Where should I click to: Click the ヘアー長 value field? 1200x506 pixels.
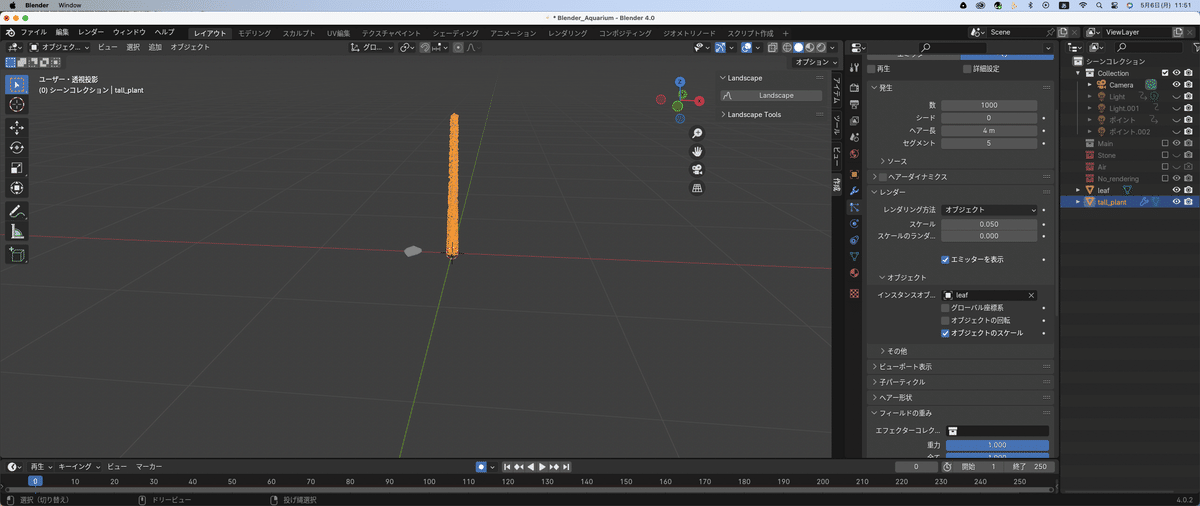click(x=990, y=131)
